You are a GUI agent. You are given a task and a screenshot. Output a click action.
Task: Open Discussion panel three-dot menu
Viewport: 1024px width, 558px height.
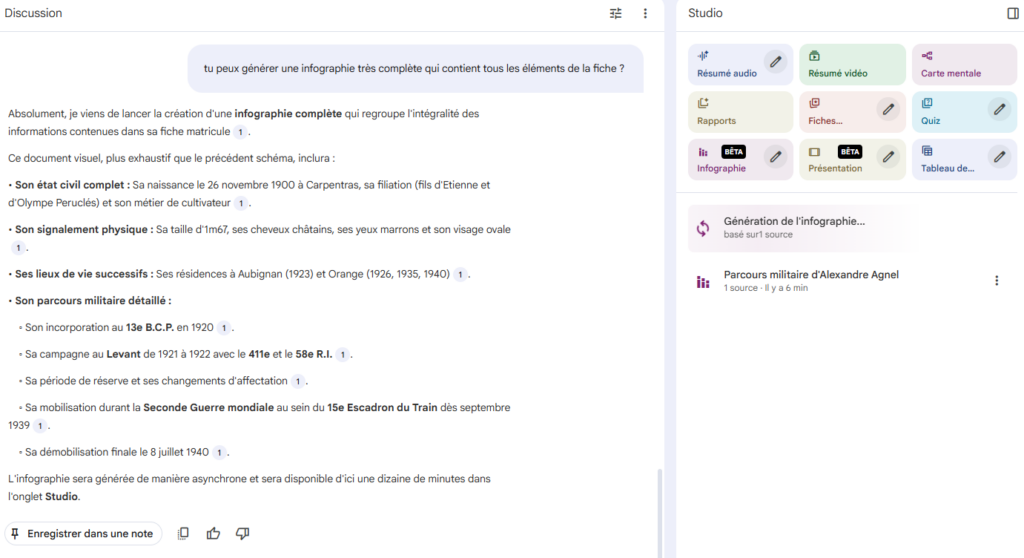[x=645, y=13]
